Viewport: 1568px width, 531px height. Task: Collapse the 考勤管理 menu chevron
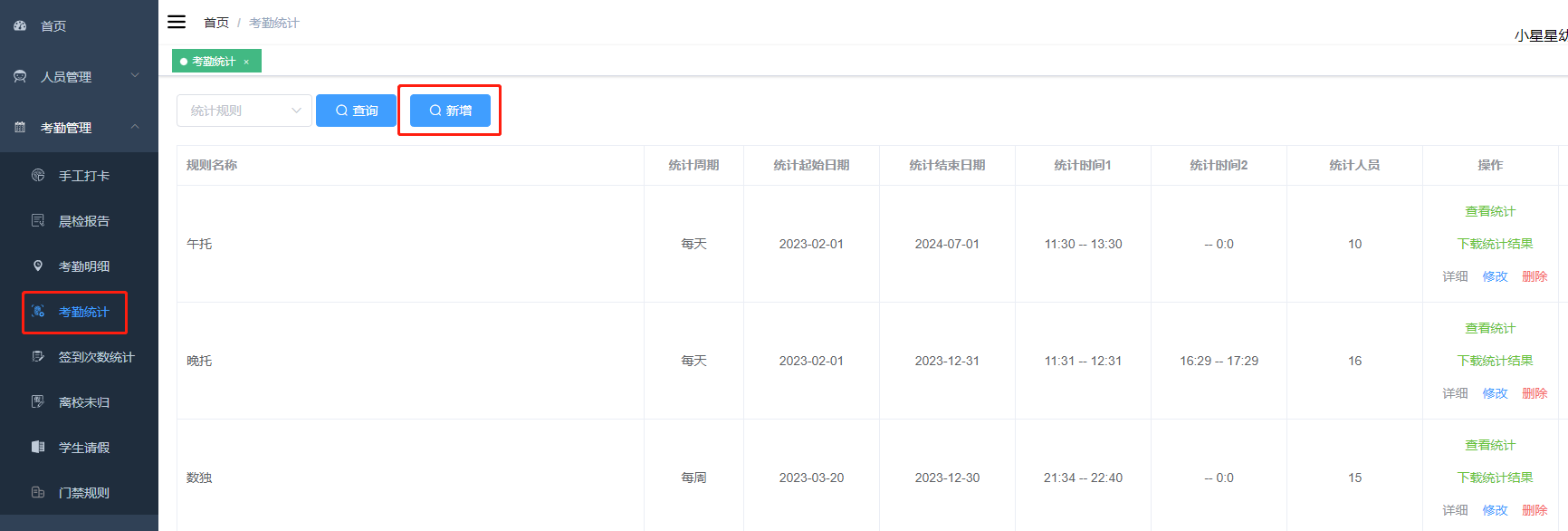click(x=135, y=126)
